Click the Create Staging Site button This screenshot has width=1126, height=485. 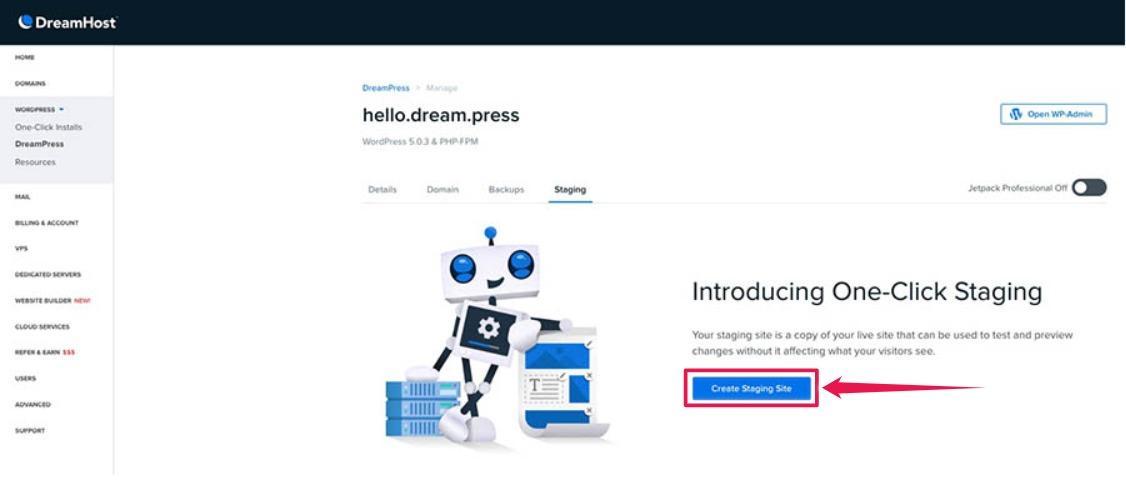pyautogui.click(x=751, y=389)
